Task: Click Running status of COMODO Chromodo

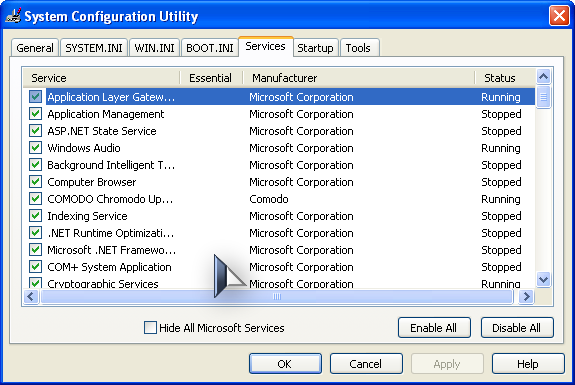Action: pyautogui.click(x=501, y=199)
